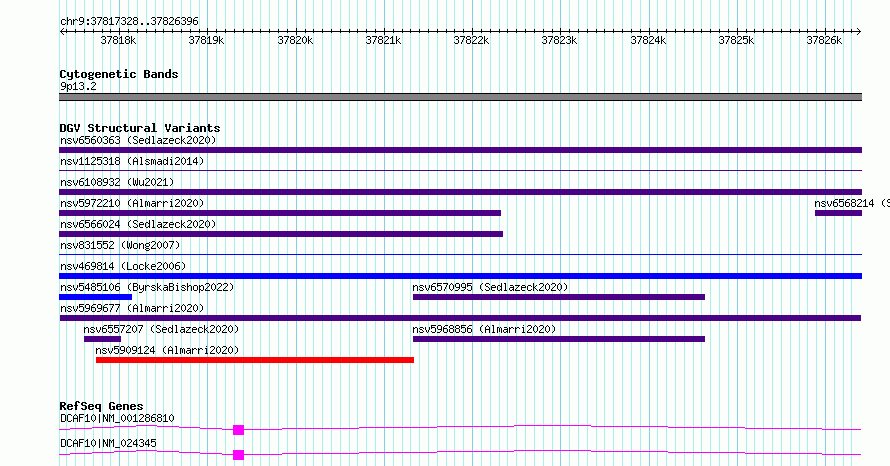
Task: Click the 9p13.2 cytogenetic band bar
Action: coord(460,97)
